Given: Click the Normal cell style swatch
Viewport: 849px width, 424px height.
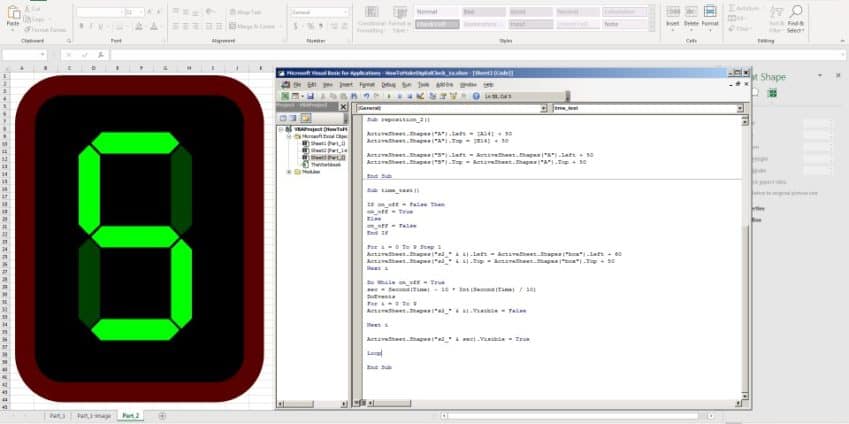Looking at the screenshot, I should pyautogui.click(x=432, y=11).
